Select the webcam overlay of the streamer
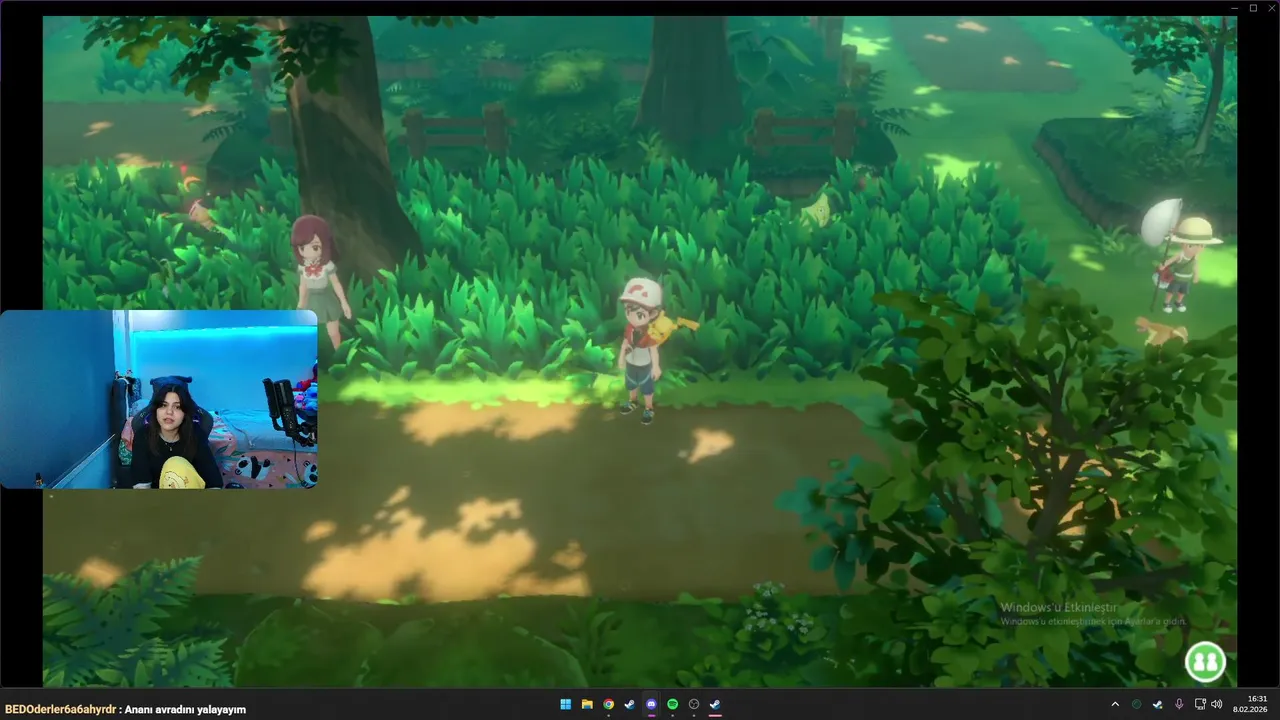Screen dimensions: 1280x720 (159, 399)
